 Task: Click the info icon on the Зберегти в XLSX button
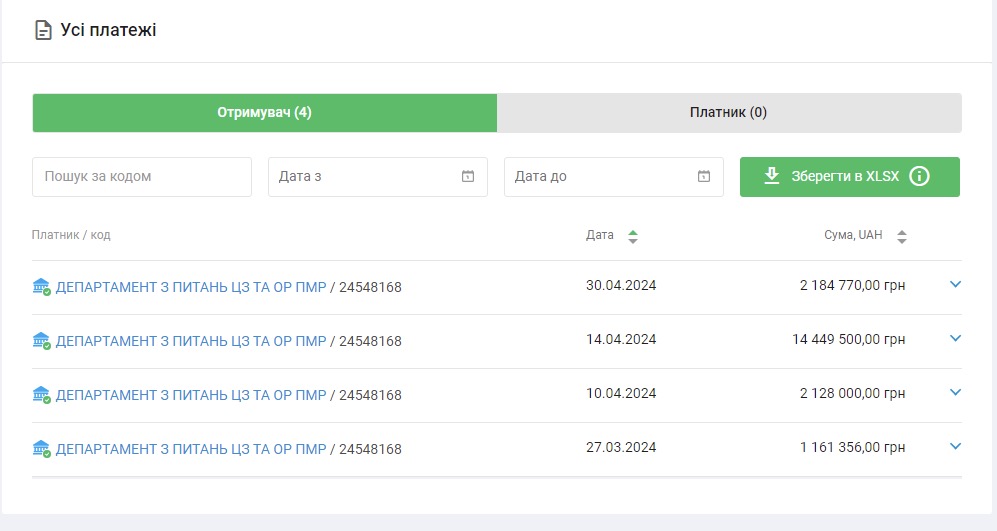tap(919, 177)
